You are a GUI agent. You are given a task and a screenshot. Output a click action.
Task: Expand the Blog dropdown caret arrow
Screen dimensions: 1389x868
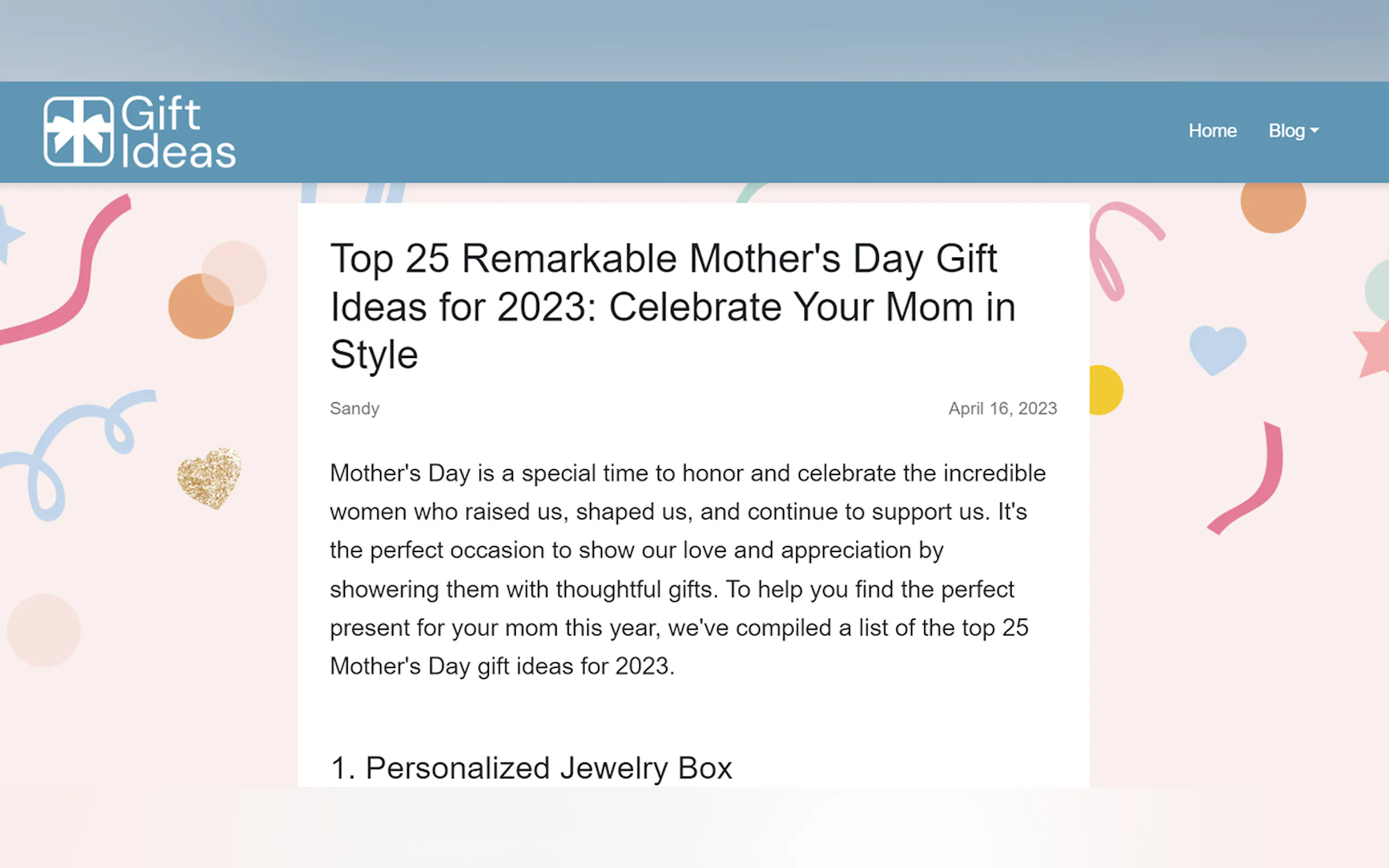coord(1314,131)
